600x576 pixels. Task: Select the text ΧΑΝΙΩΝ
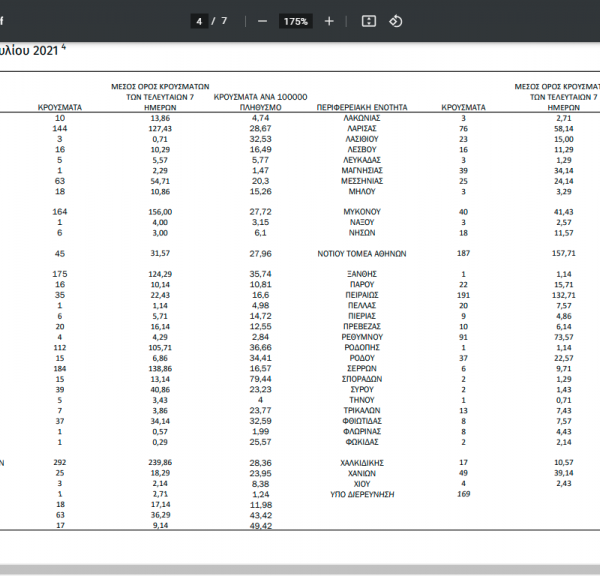coord(362,473)
